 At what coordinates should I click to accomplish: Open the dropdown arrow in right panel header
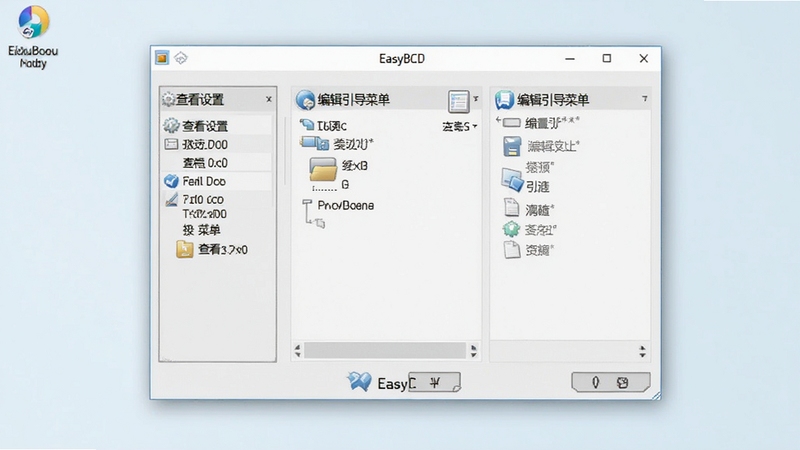pos(645,98)
